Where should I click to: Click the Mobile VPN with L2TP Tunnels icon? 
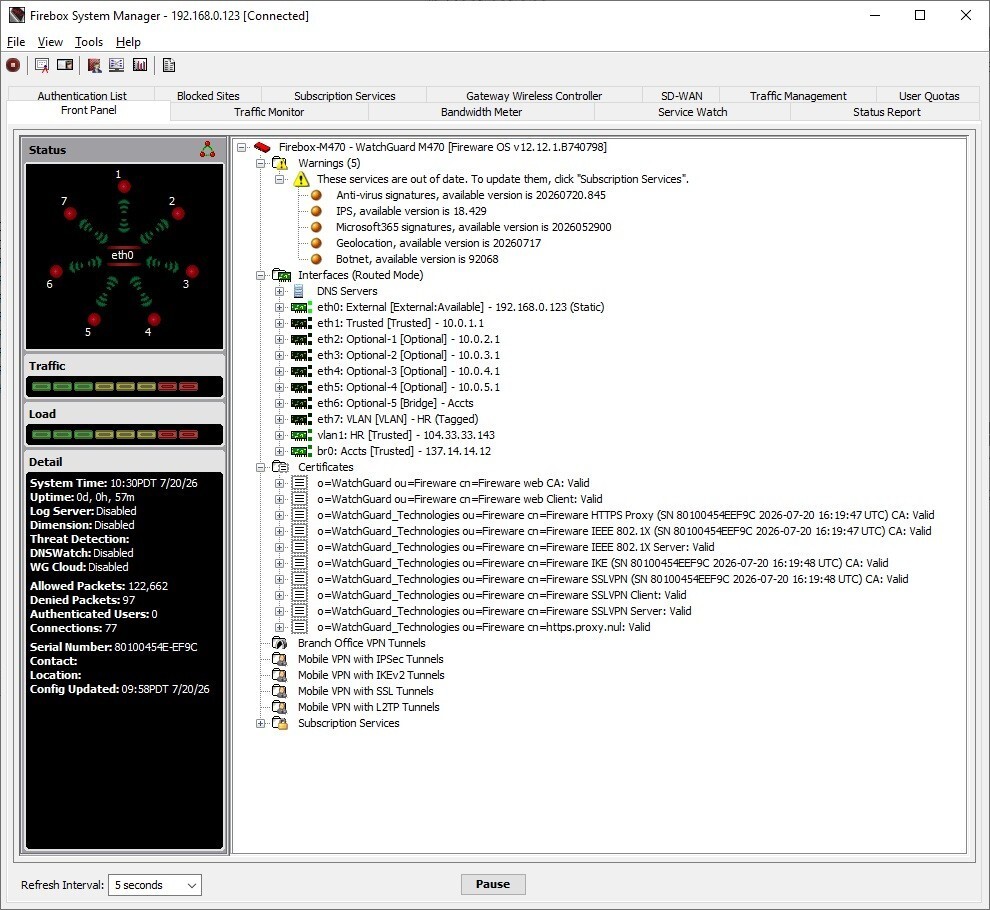pos(279,707)
